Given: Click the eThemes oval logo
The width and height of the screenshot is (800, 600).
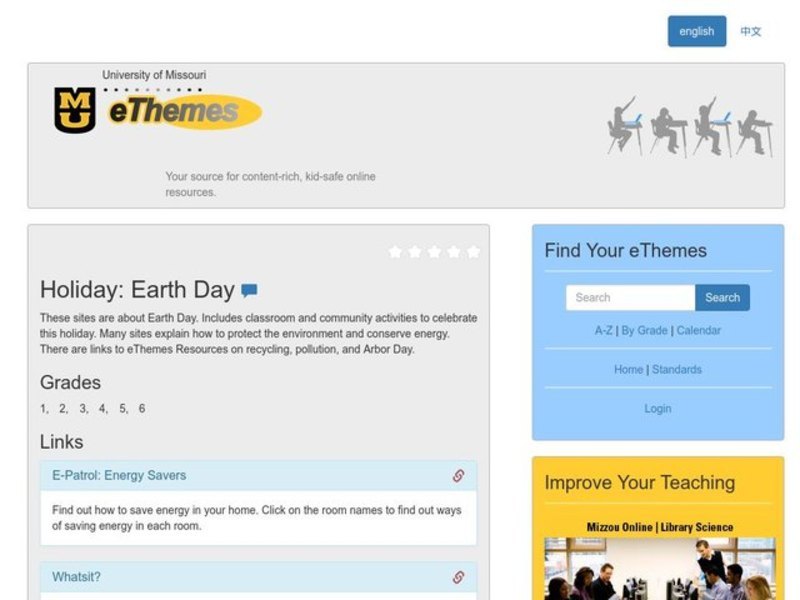Looking at the screenshot, I should tap(180, 113).
